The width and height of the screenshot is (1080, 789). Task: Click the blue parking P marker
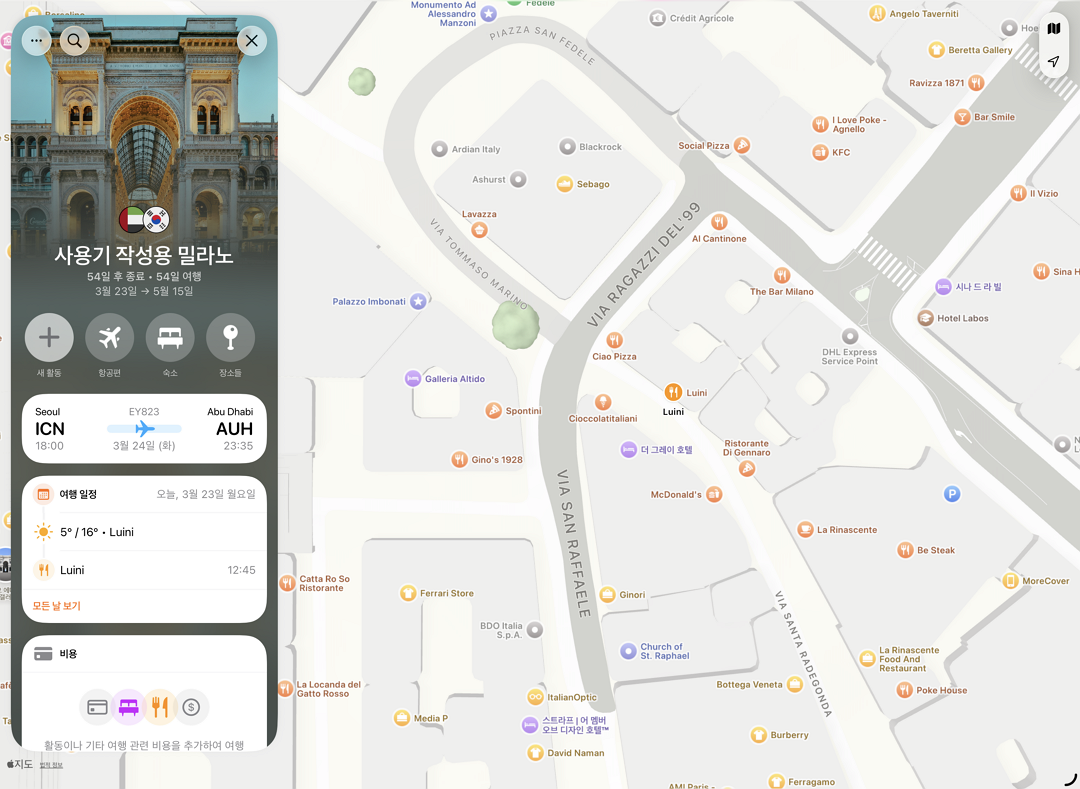952,494
